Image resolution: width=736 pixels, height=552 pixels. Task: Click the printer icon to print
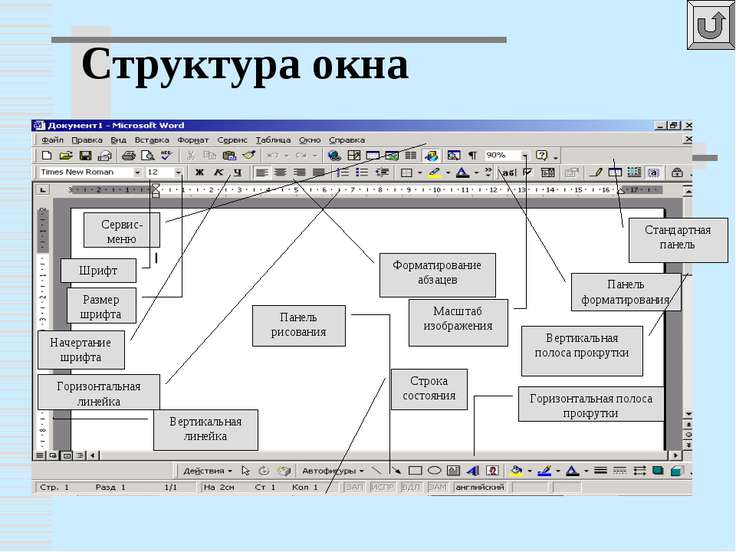point(129,155)
